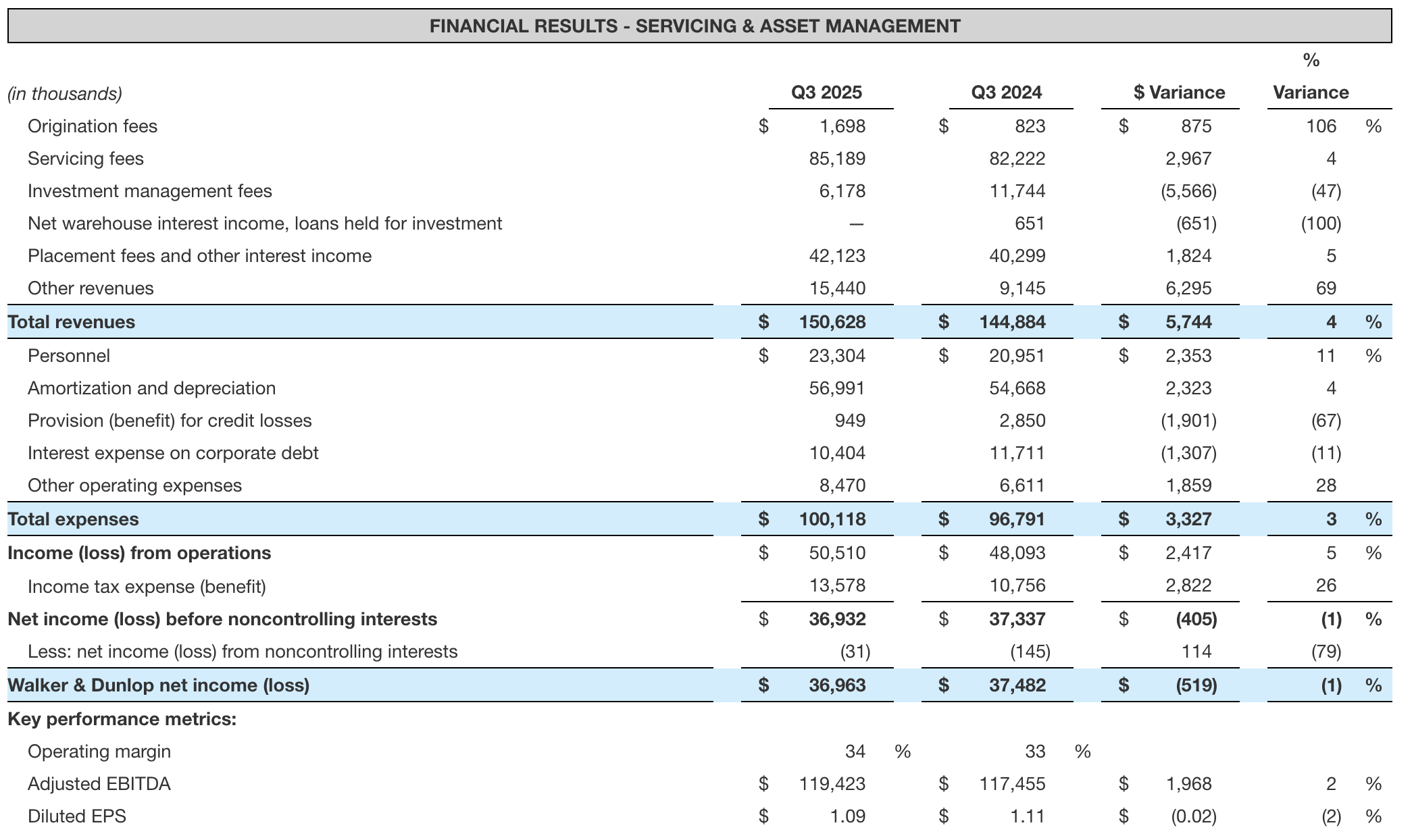The height and width of the screenshot is (840, 1412).
Task: Click Walker & Dunlop net income (loss) label
Action: 159,685
